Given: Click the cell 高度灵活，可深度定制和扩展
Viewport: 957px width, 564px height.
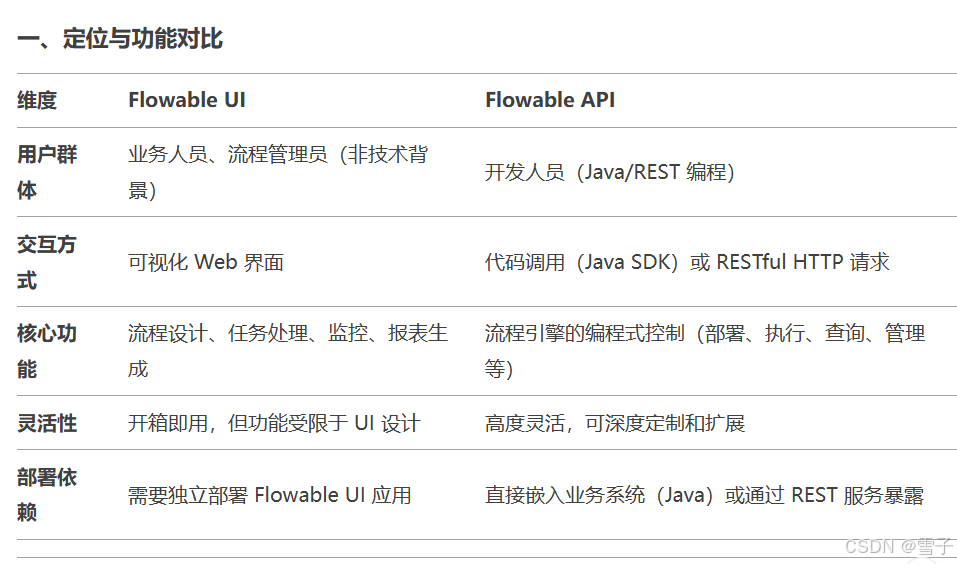Looking at the screenshot, I should [615, 423].
